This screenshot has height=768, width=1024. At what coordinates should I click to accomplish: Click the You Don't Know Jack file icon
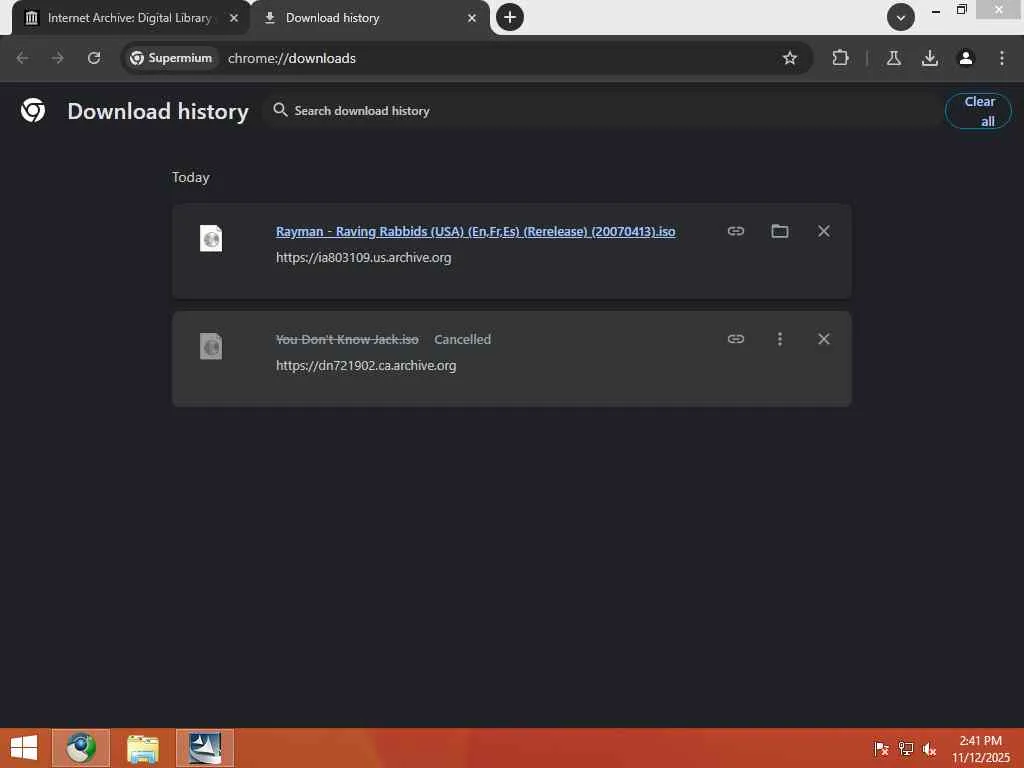[211, 346]
